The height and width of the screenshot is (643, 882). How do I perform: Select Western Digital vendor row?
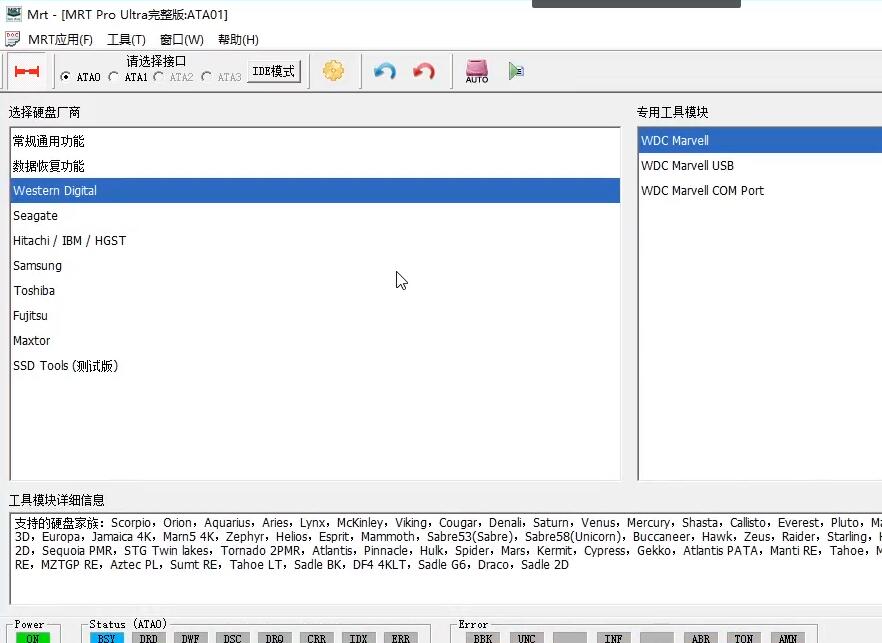(315, 191)
